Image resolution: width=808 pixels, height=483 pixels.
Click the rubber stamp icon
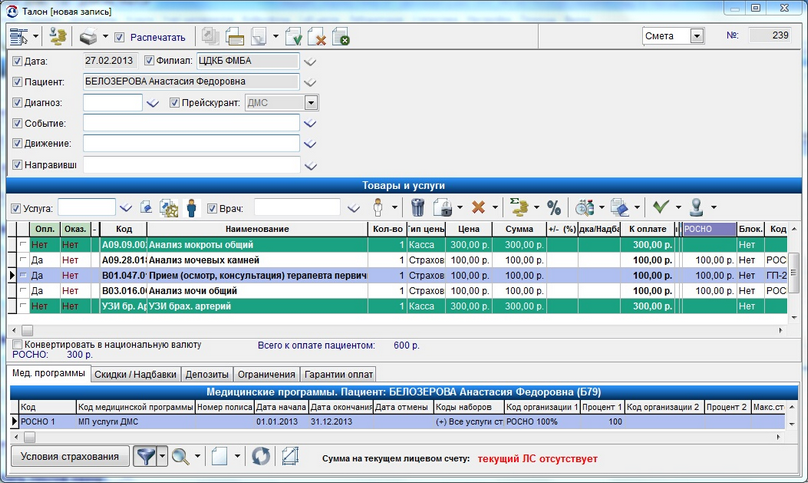pyautogui.click(x=697, y=207)
